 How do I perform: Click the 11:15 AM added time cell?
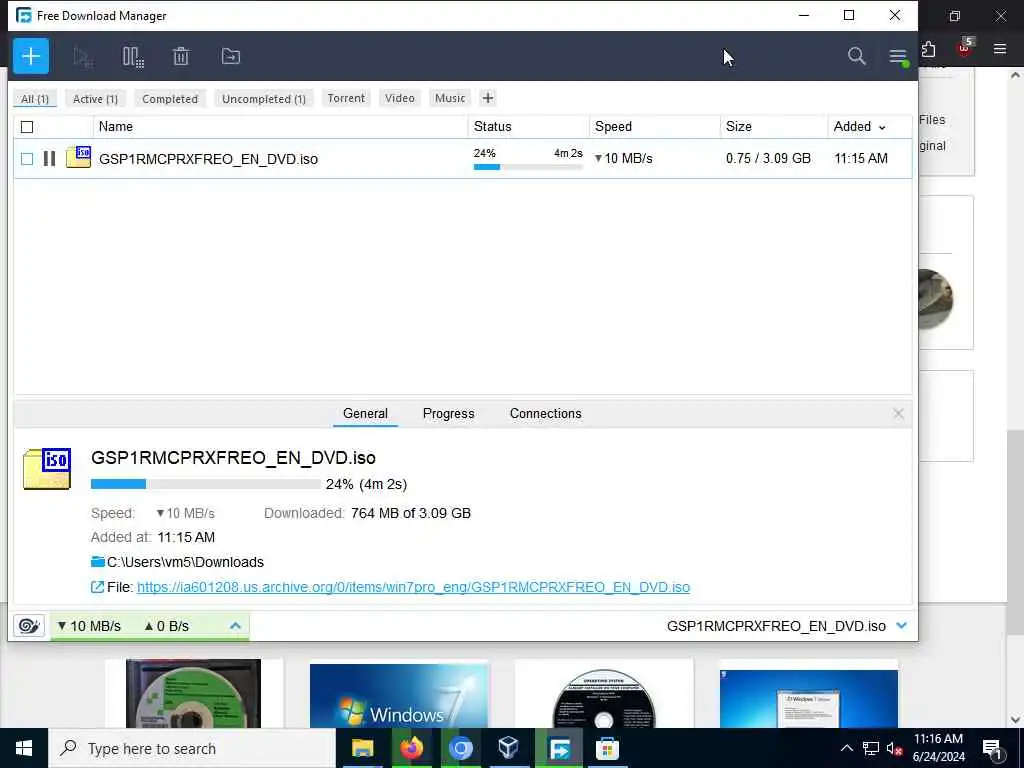pos(861,158)
